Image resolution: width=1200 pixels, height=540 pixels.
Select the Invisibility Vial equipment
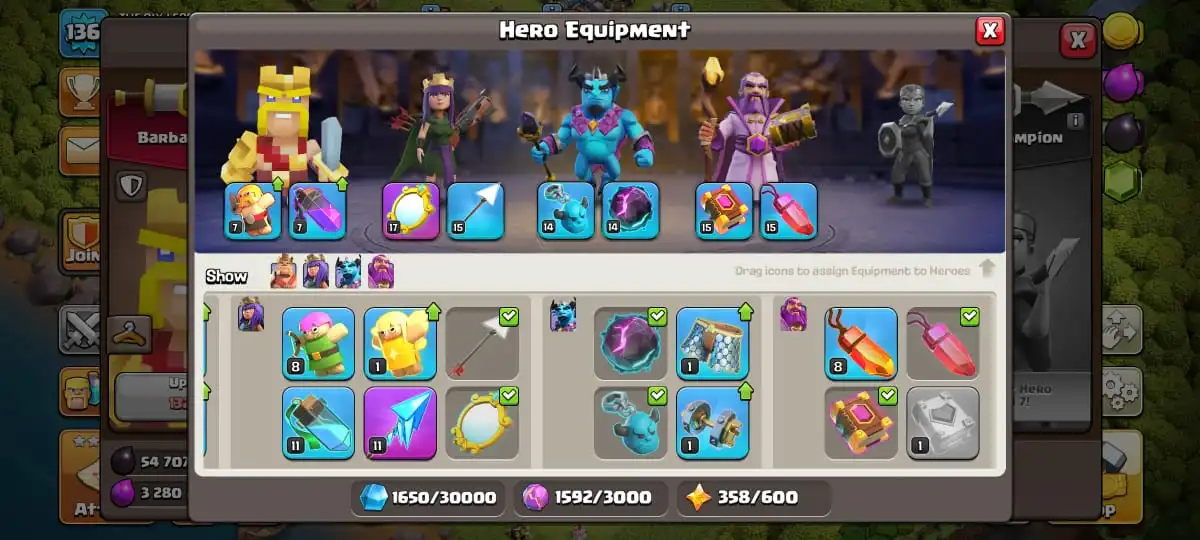click(x=318, y=423)
